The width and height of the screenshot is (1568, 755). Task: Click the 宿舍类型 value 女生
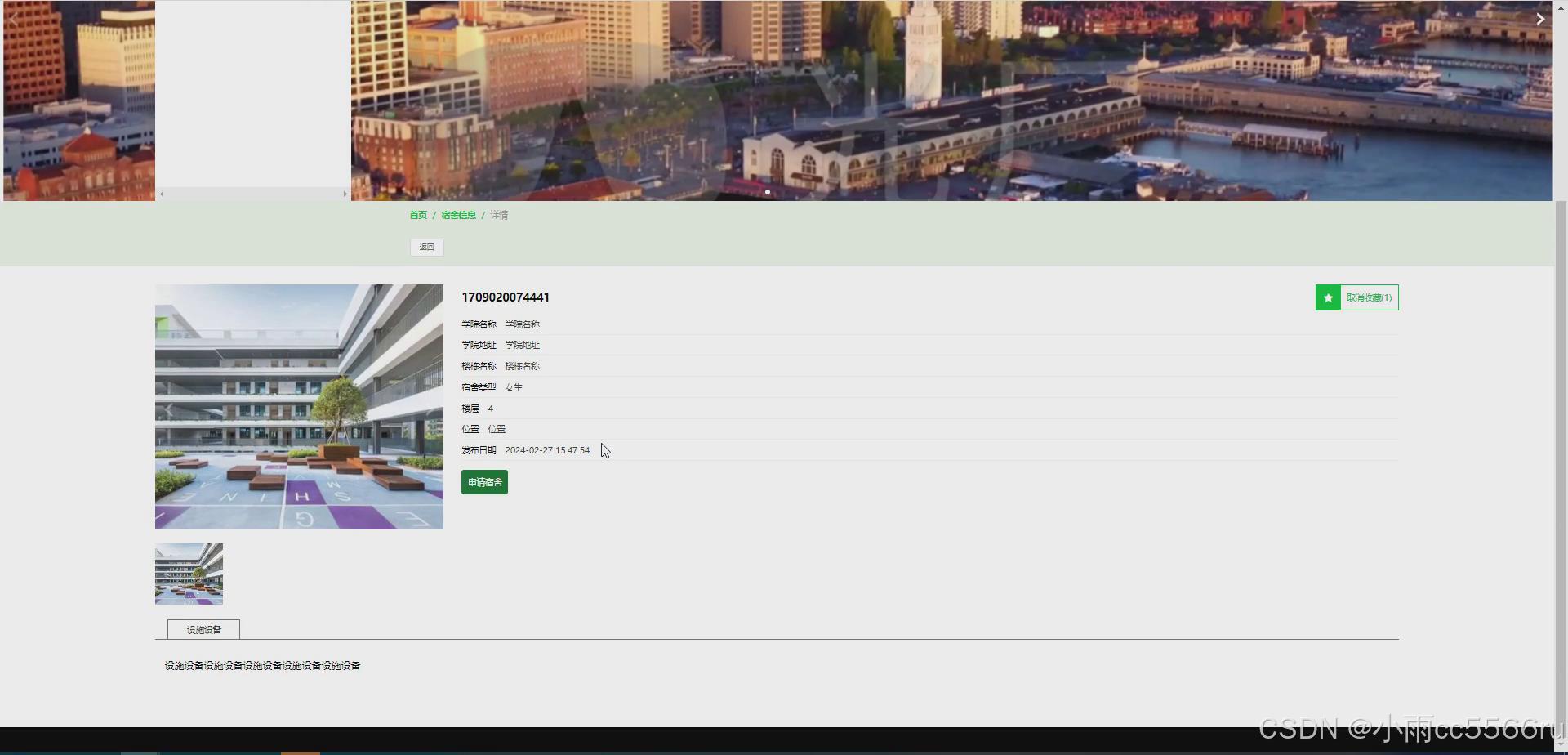pyautogui.click(x=514, y=387)
